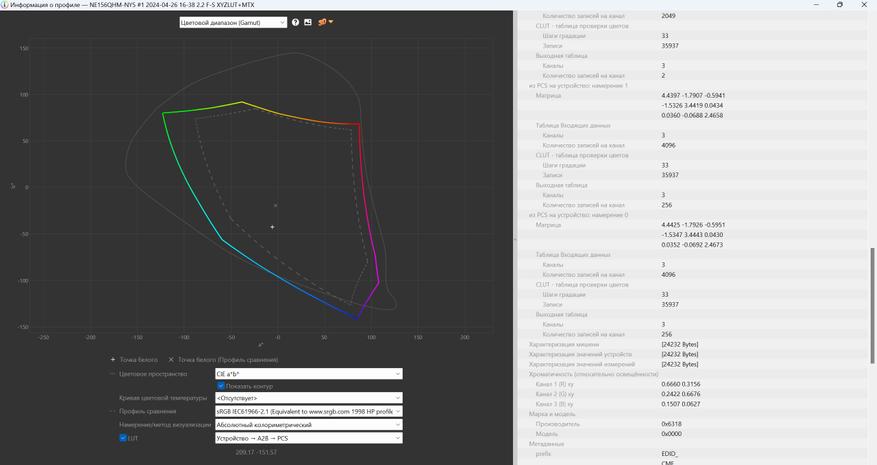Maximize the profile information window
Screen dimensions: 877x465
point(839,5)
